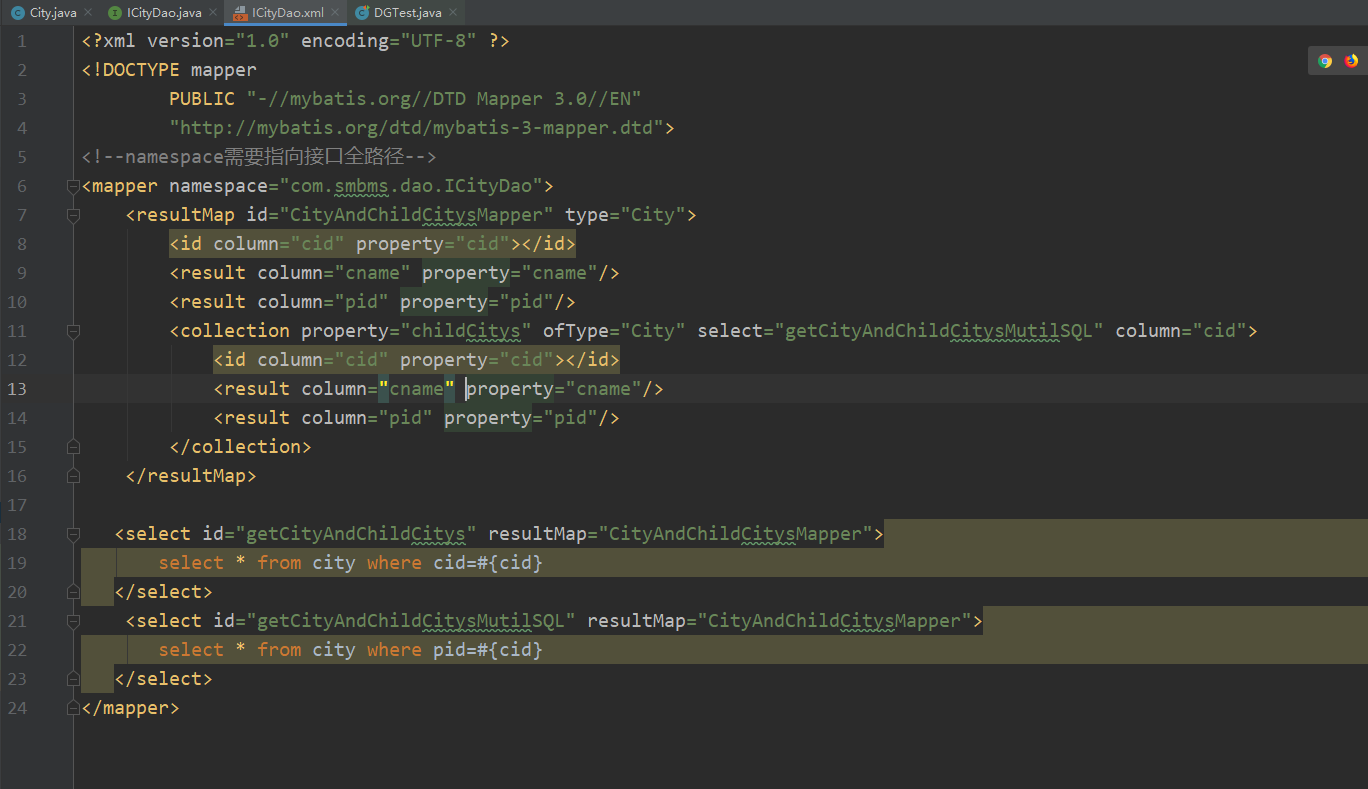This screenshot has width=1368, height=789.
Task: Click "where cid=#{cid}" in line 19 query
Action: (x=455, y=563)
